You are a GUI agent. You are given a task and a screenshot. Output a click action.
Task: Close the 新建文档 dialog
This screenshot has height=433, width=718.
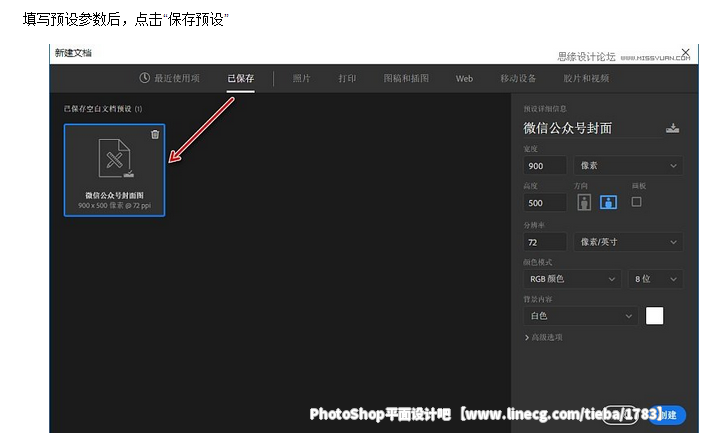tap(685, 53)
